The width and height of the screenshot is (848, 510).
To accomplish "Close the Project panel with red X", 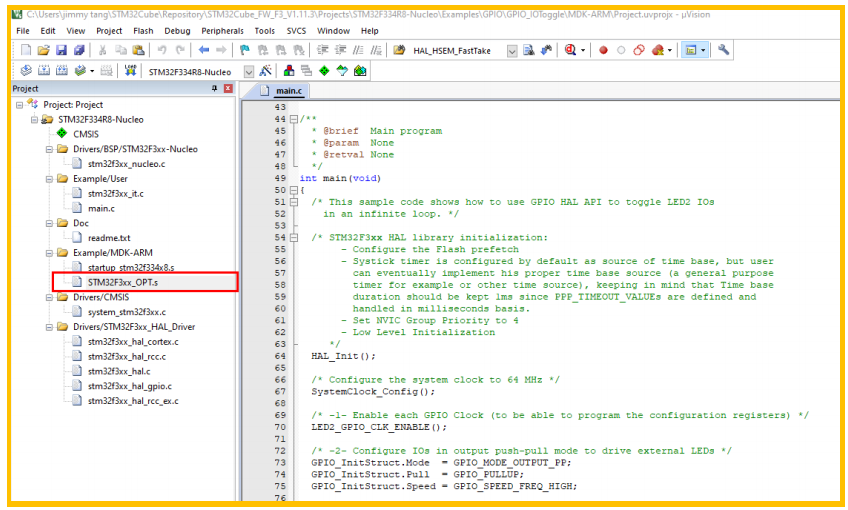I will [x=229, y=88].
